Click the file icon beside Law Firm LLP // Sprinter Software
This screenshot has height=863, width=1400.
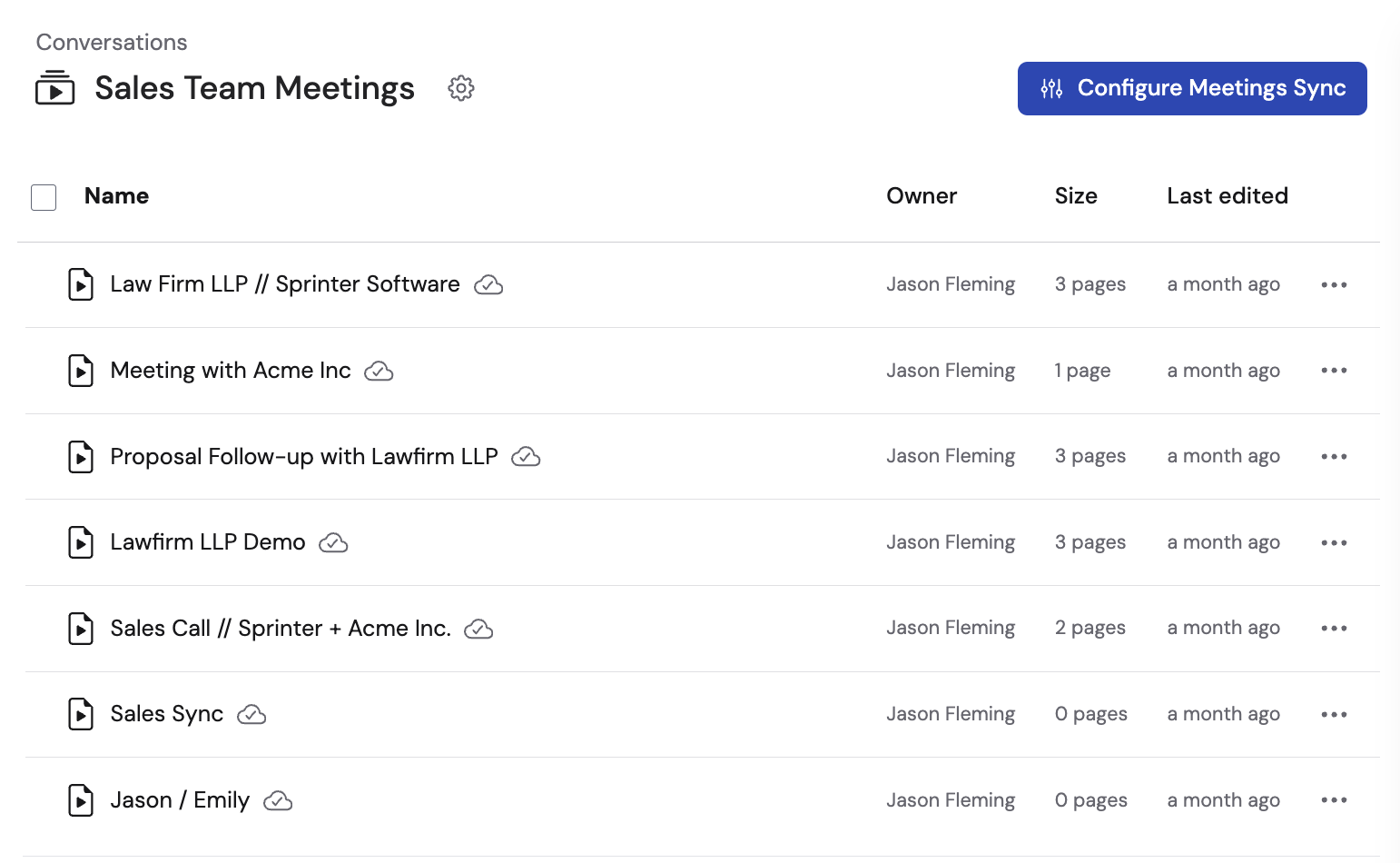coord(81,284)
